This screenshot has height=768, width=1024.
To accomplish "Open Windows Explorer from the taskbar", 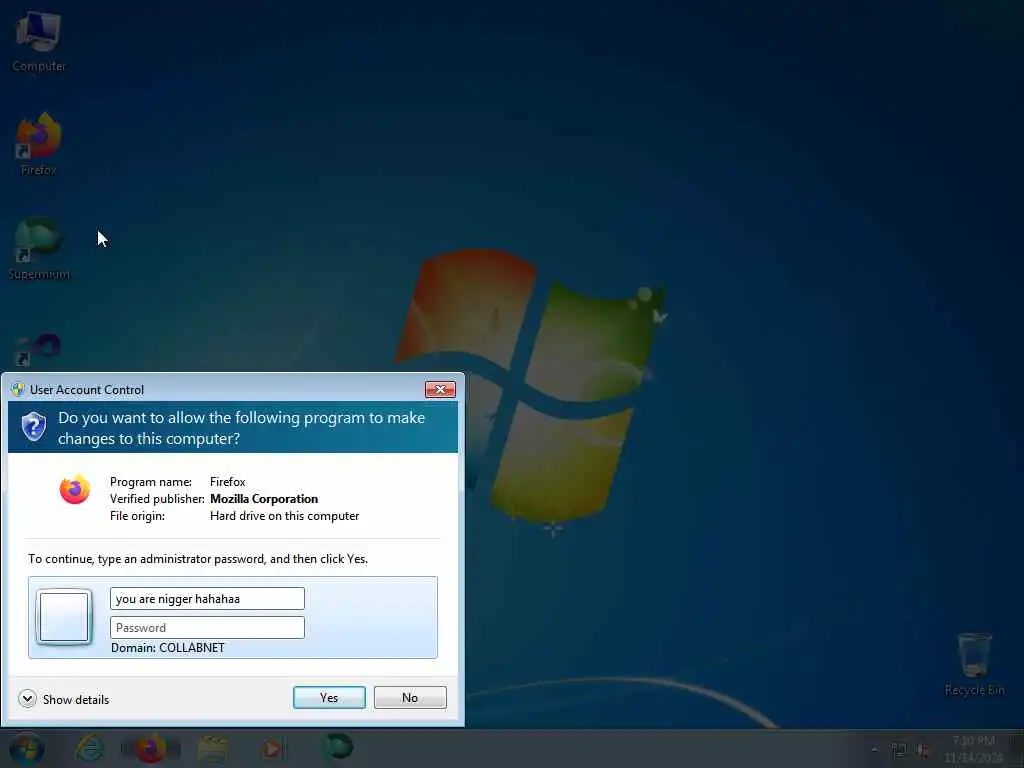I will coord(212,748).
